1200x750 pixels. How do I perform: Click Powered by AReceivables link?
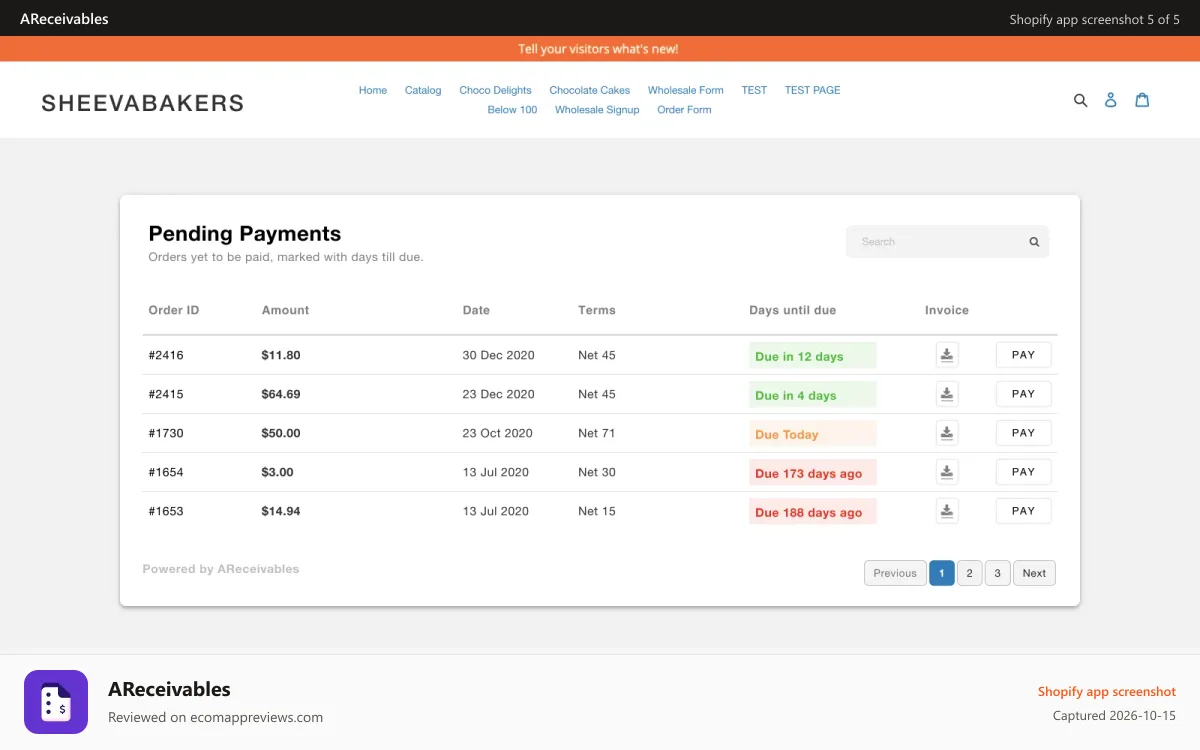point(221,569)
